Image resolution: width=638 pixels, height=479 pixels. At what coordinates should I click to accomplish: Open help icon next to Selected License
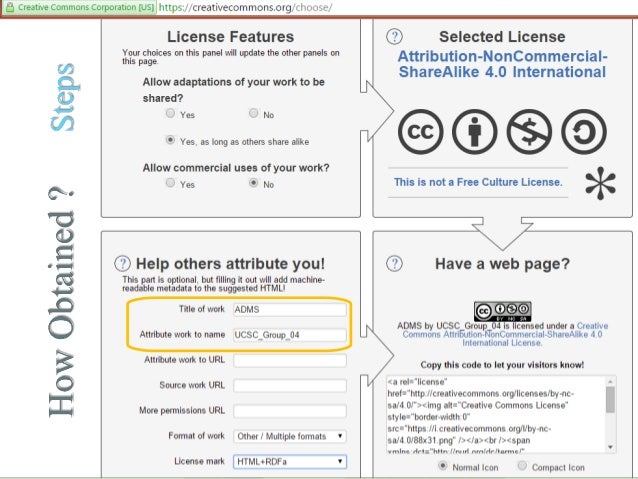coord(394,37)
